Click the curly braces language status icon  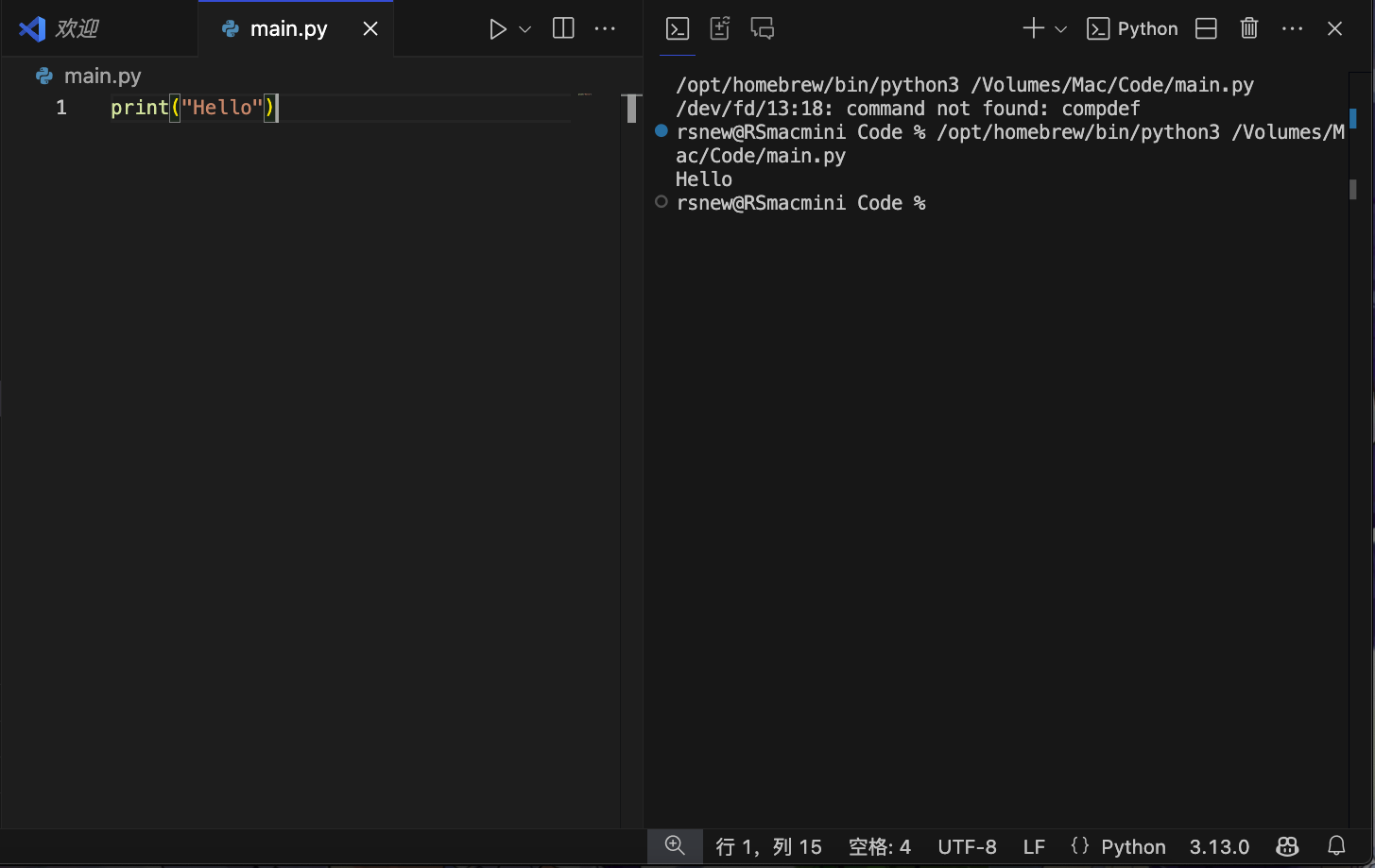point(1080,845)
